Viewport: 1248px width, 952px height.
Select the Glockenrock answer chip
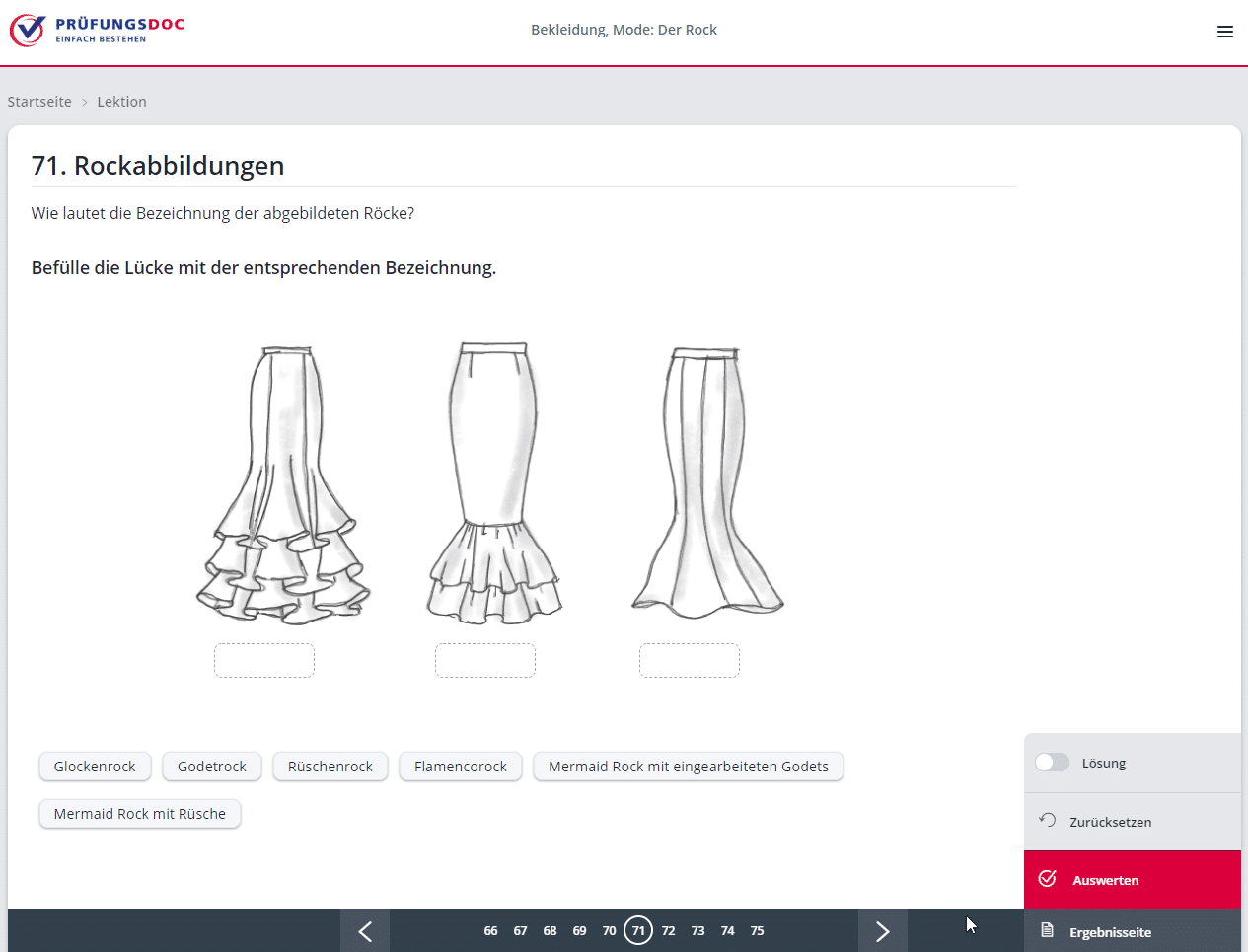click(x=95, y=767)
